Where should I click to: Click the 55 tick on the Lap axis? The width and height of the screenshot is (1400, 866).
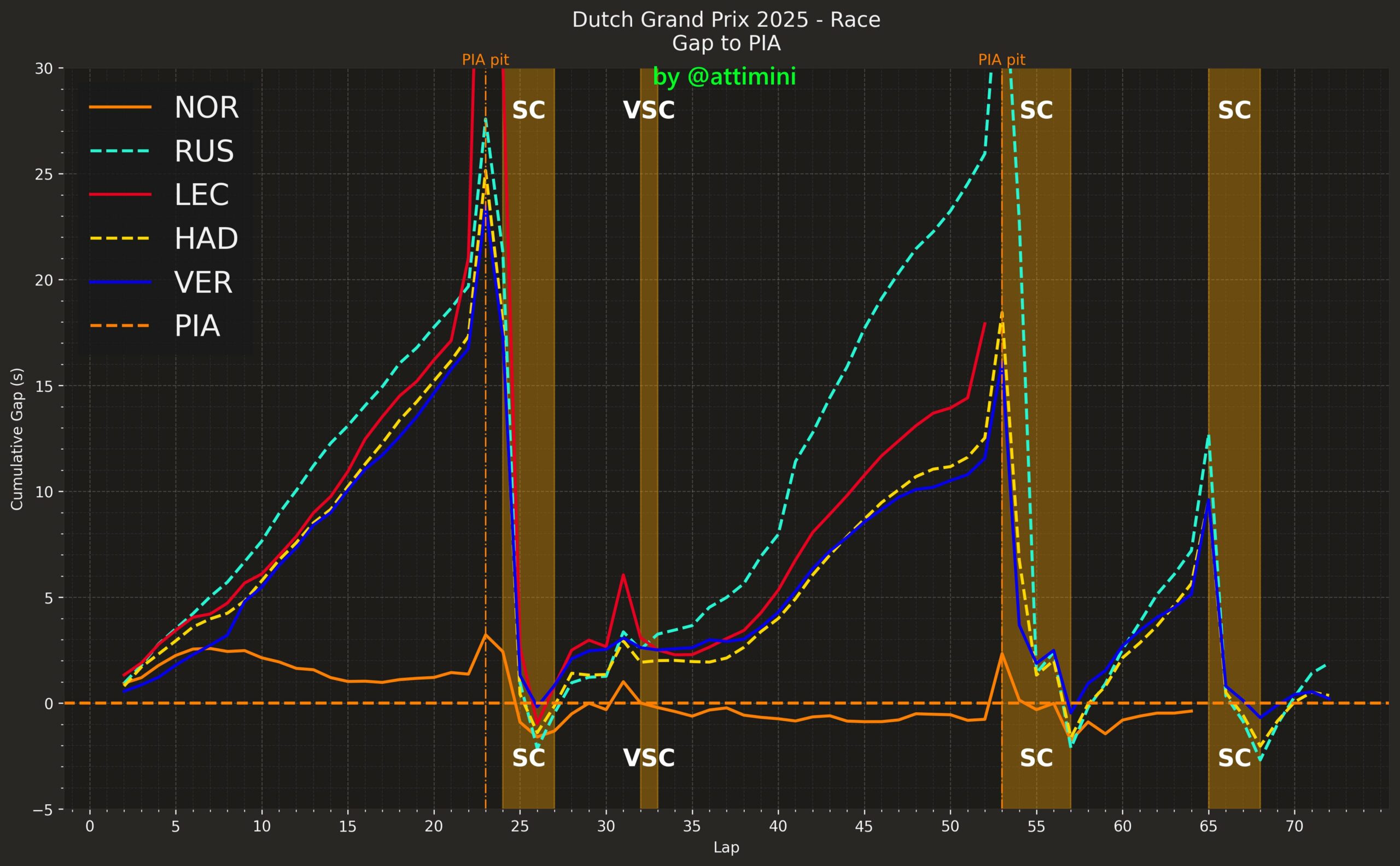(1036, 827)
